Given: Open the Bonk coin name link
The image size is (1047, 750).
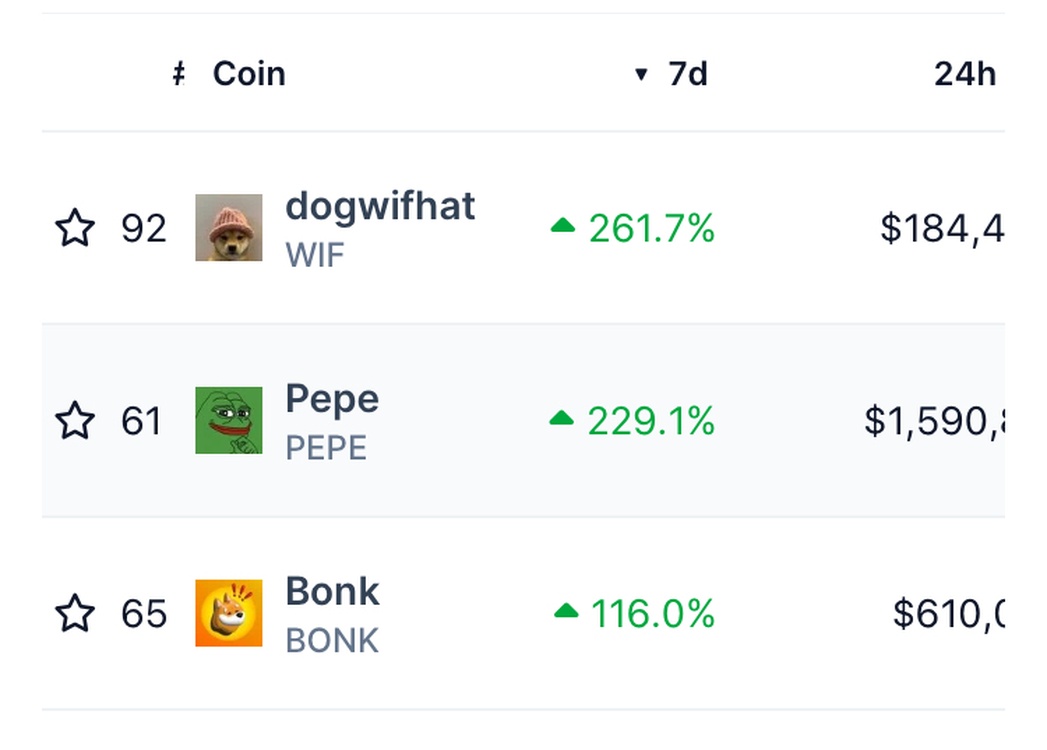Looking at the screenshot, I should (332, 591).
